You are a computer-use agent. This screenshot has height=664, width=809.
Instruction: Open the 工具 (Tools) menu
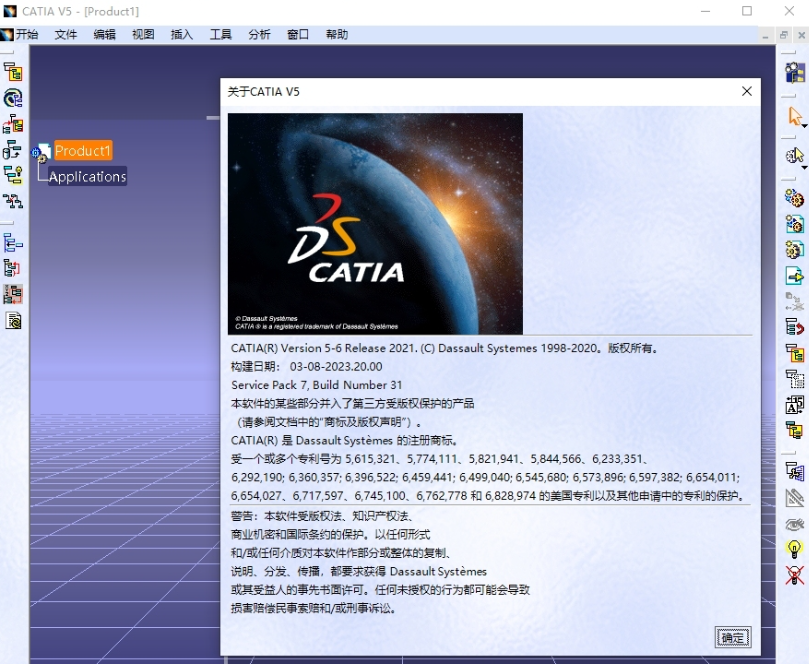(x=220, y=35)
